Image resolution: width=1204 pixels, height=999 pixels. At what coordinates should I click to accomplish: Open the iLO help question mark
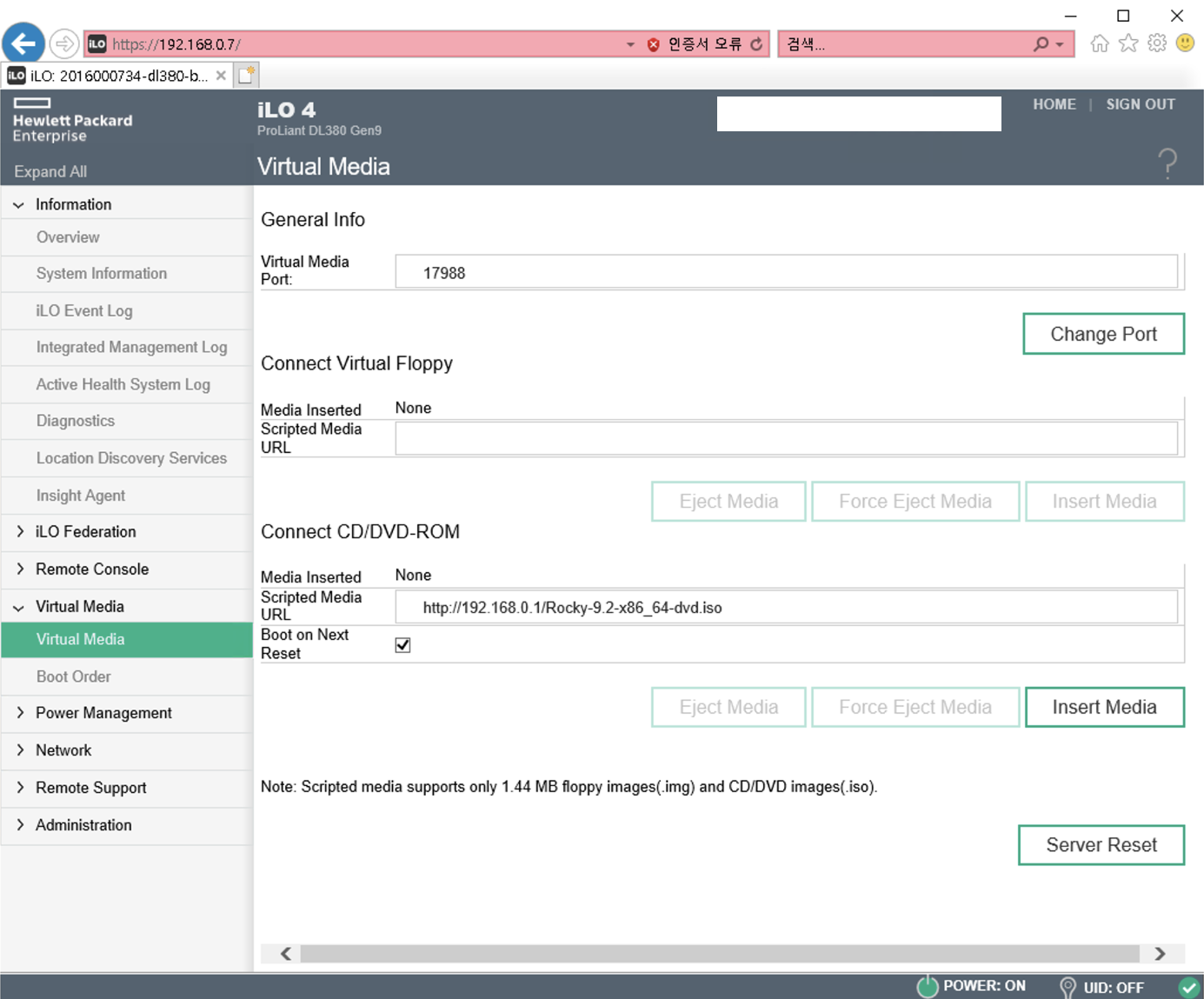[x=1167, y=163]
